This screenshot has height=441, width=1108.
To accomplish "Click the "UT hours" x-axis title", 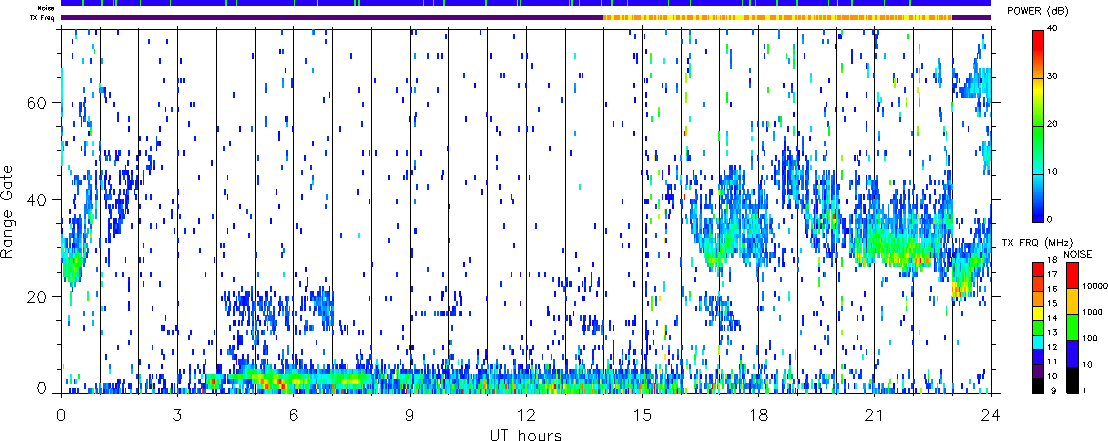I will (526, 434).
